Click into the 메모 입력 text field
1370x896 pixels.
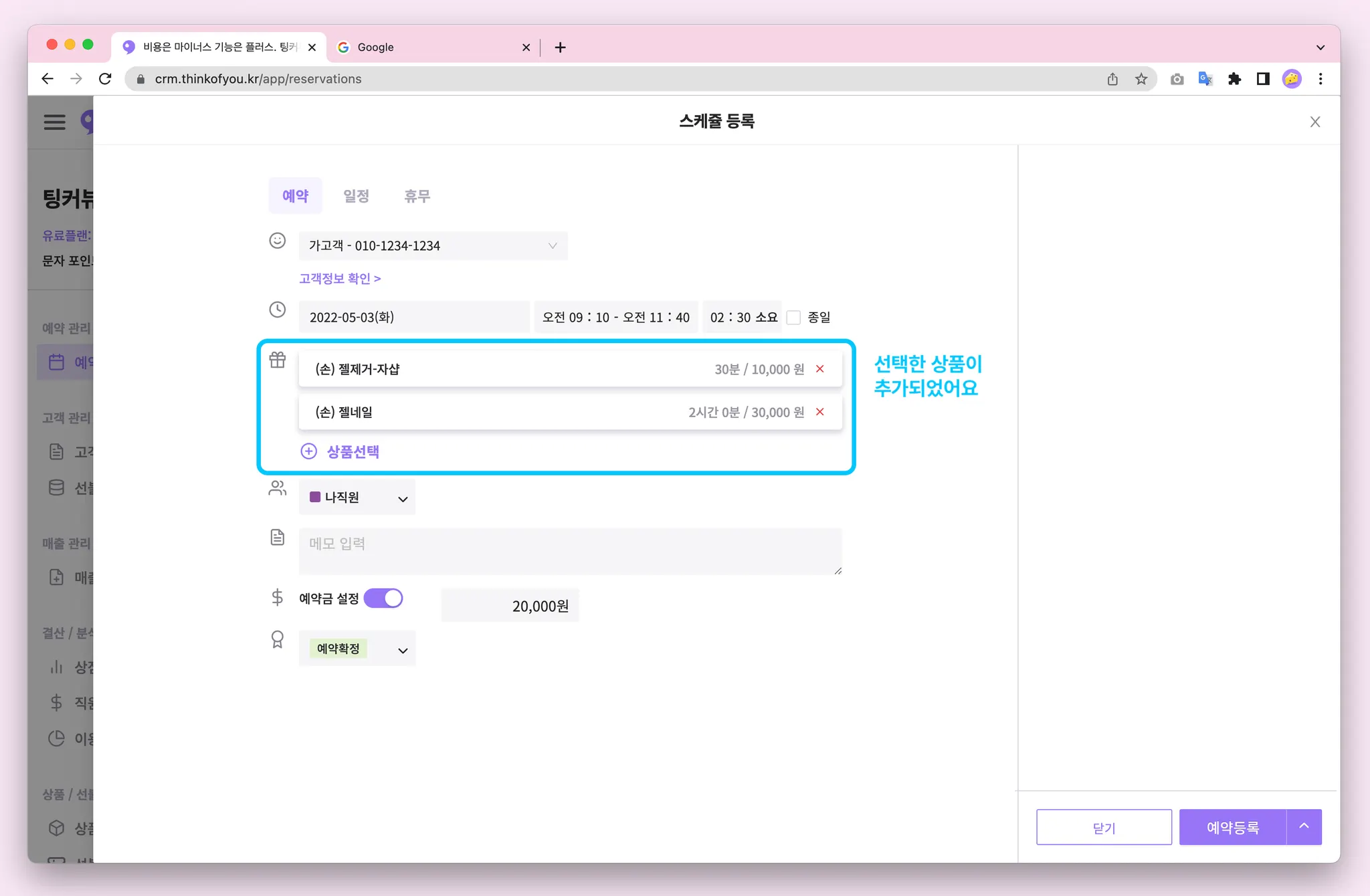[570, 551]
